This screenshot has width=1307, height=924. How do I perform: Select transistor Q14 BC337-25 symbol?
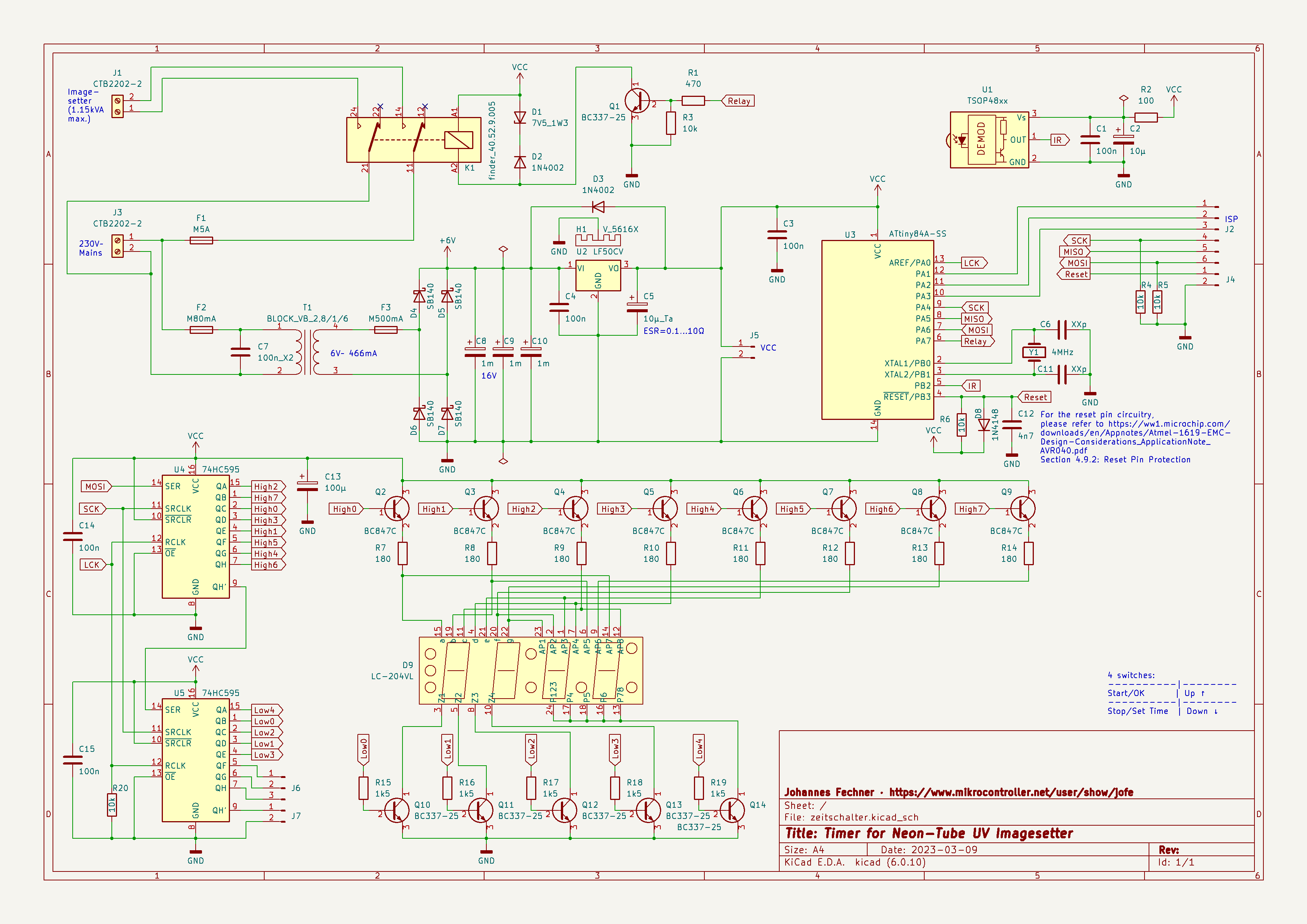(732, 810)
